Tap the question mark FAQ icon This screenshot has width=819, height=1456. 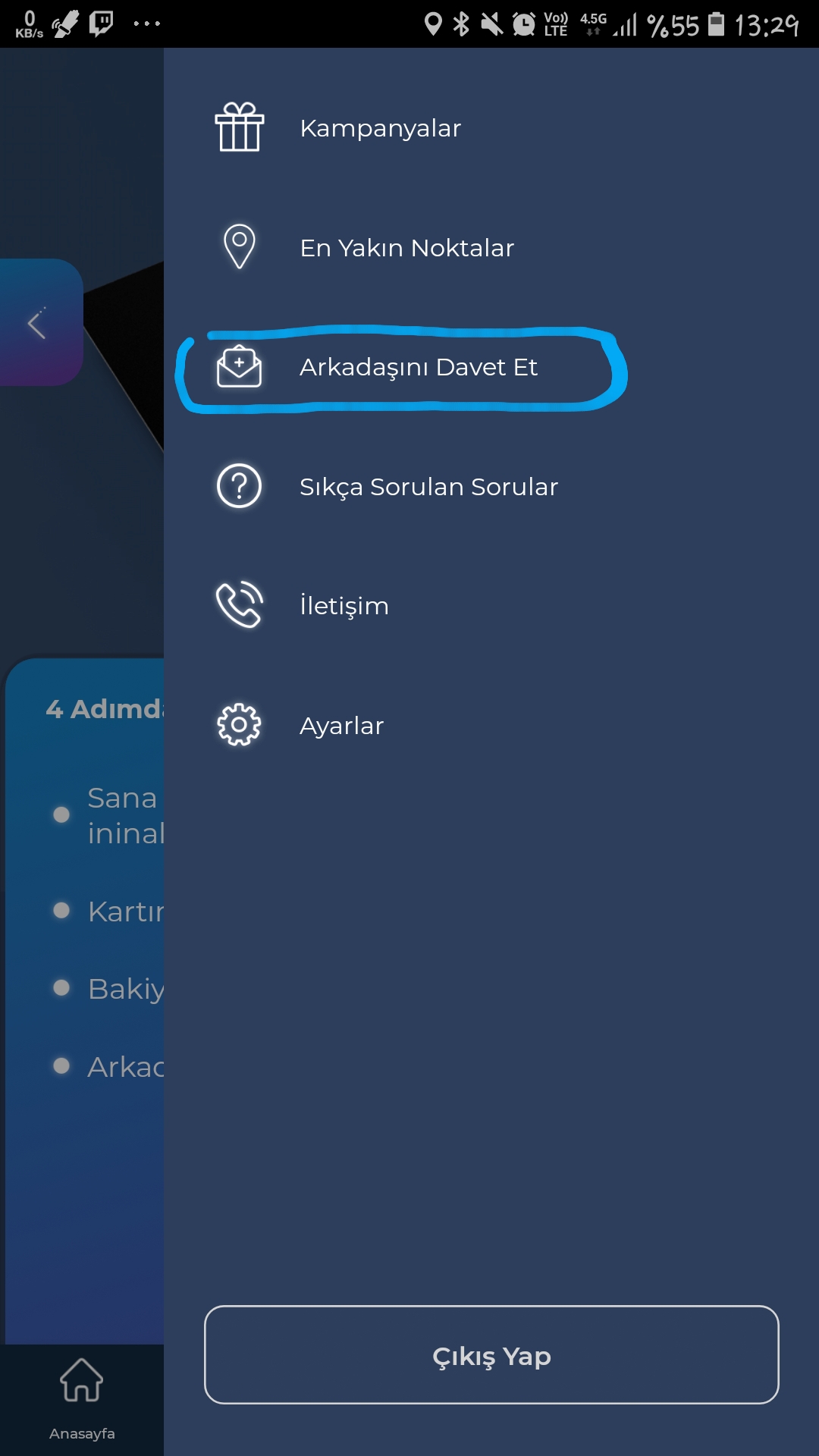point(240,486)
